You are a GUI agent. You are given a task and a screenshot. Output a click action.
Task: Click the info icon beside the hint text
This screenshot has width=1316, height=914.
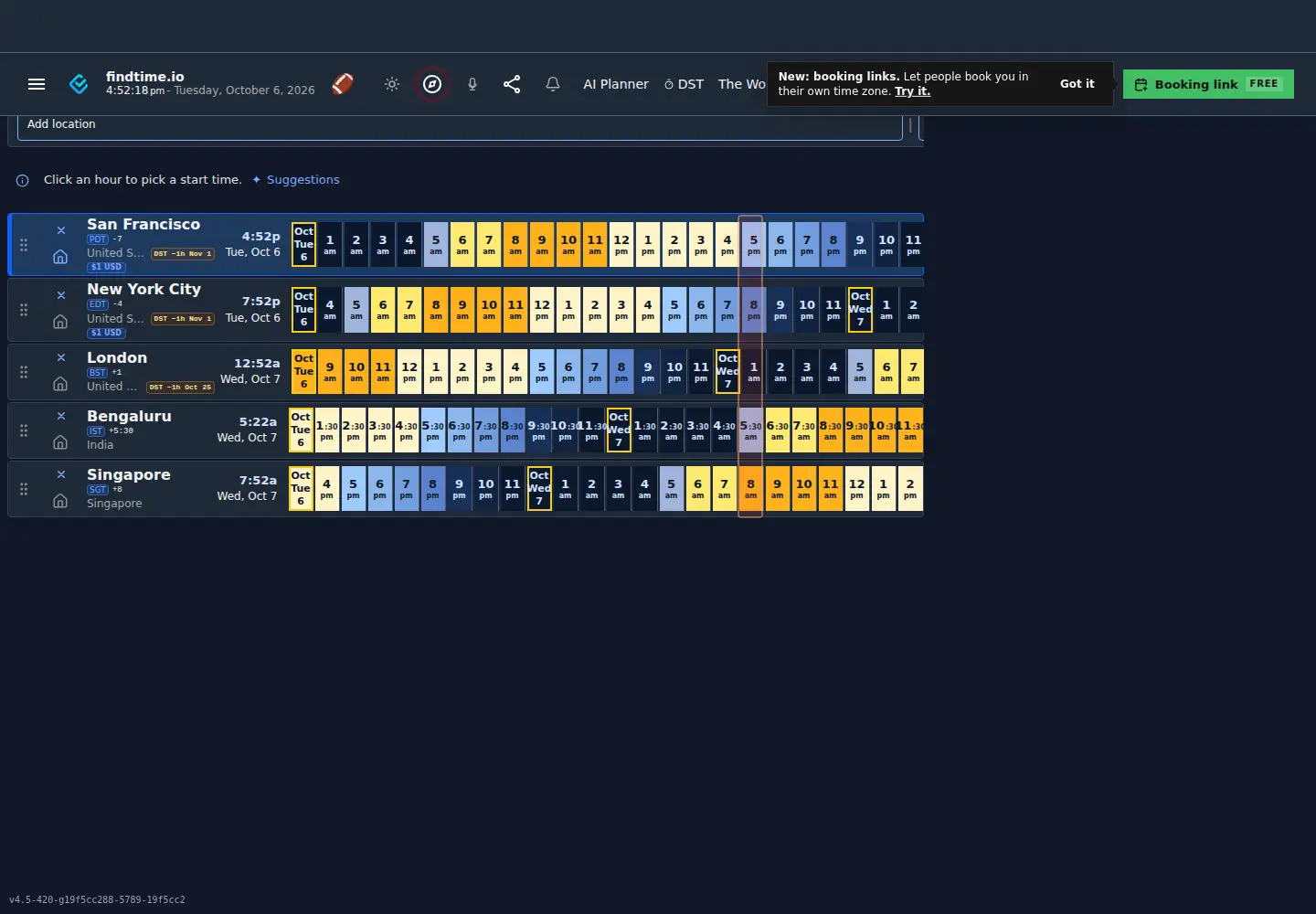[x=23, y=180]
